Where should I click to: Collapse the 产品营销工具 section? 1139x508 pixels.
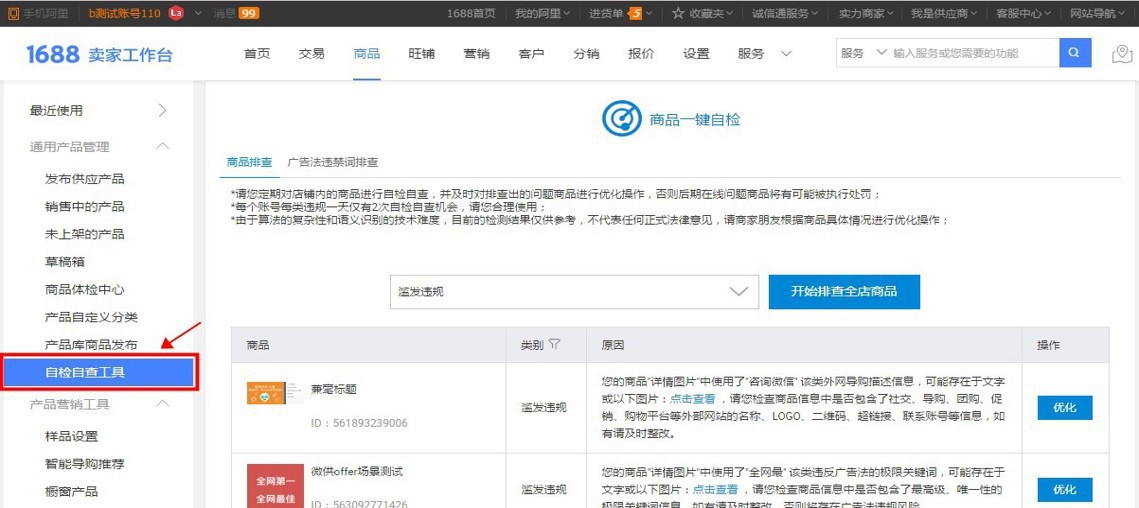(163, 404)
